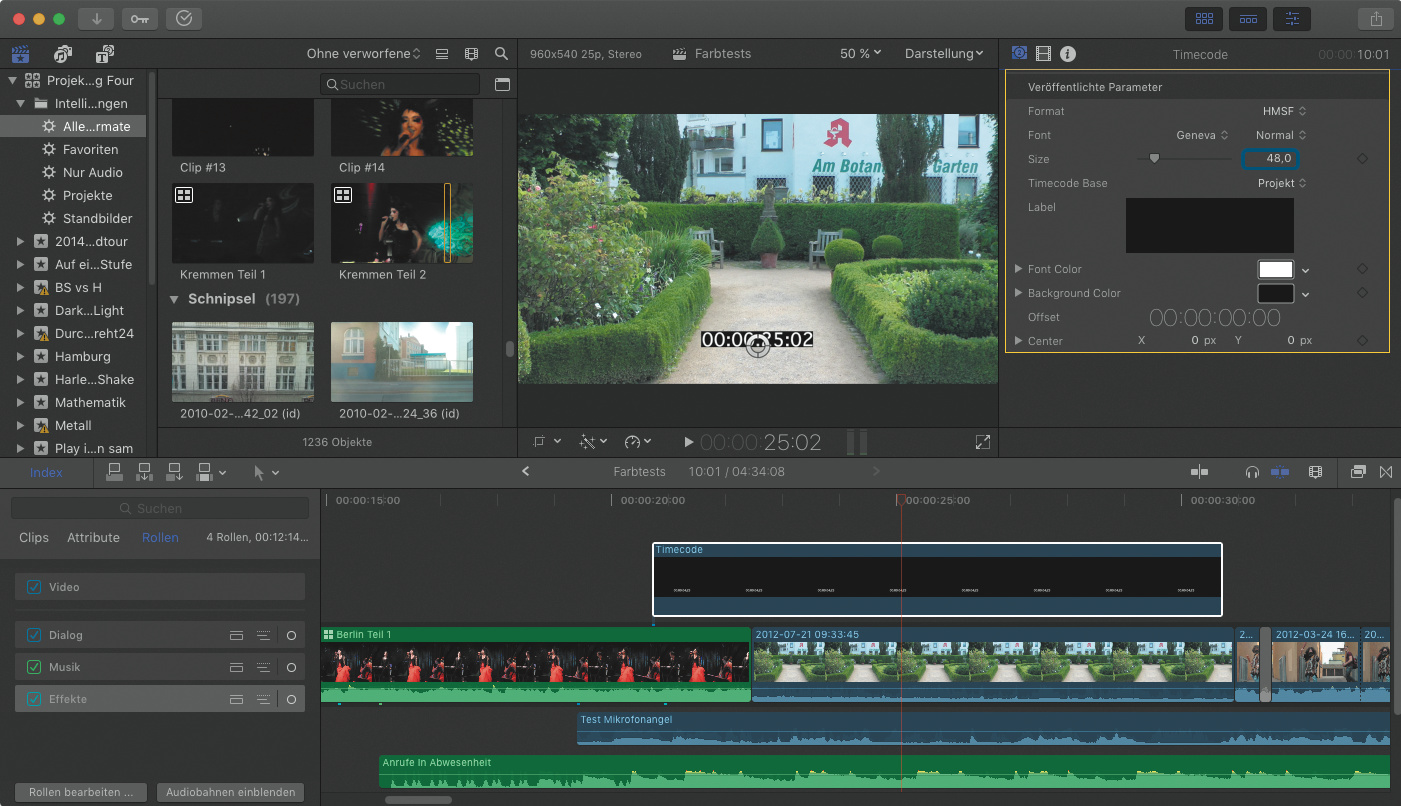Viewport: 1401px width, 806px height.
Task: Open the titles and generators sidebar icon
Action: 104,54
